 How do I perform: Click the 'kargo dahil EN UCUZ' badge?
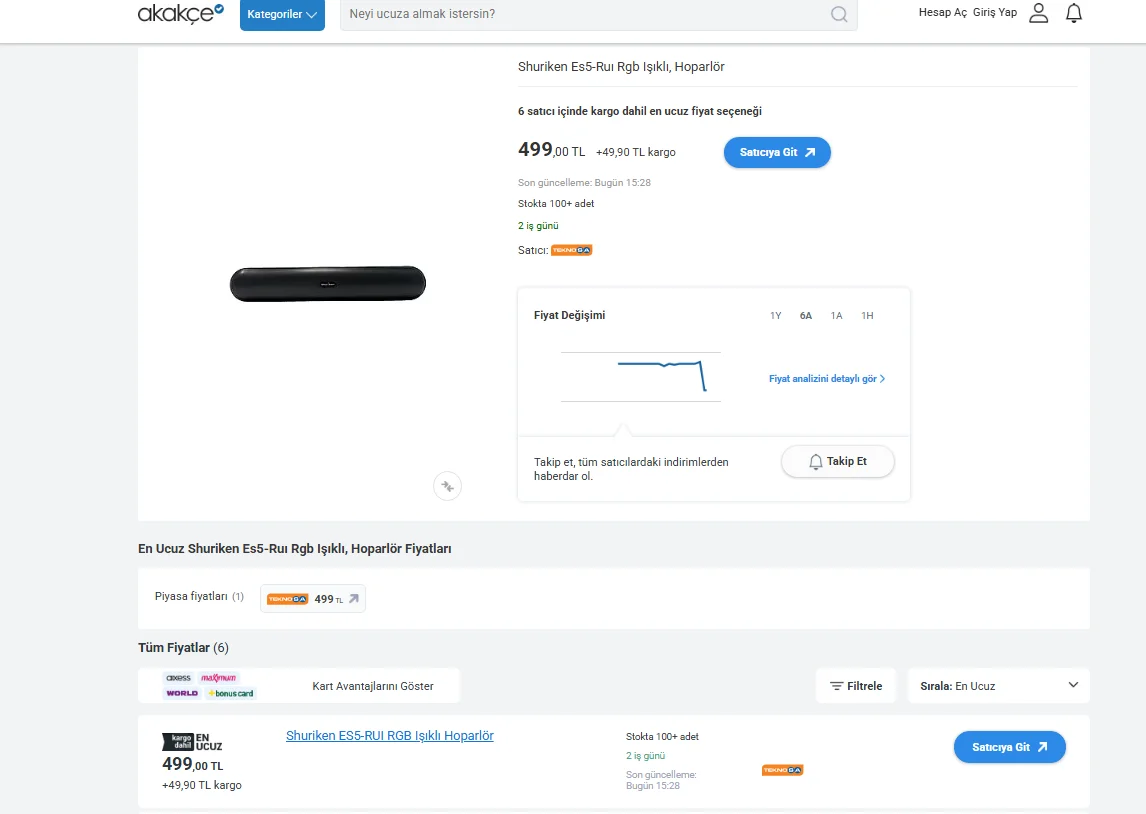click(x=192, y=742)
